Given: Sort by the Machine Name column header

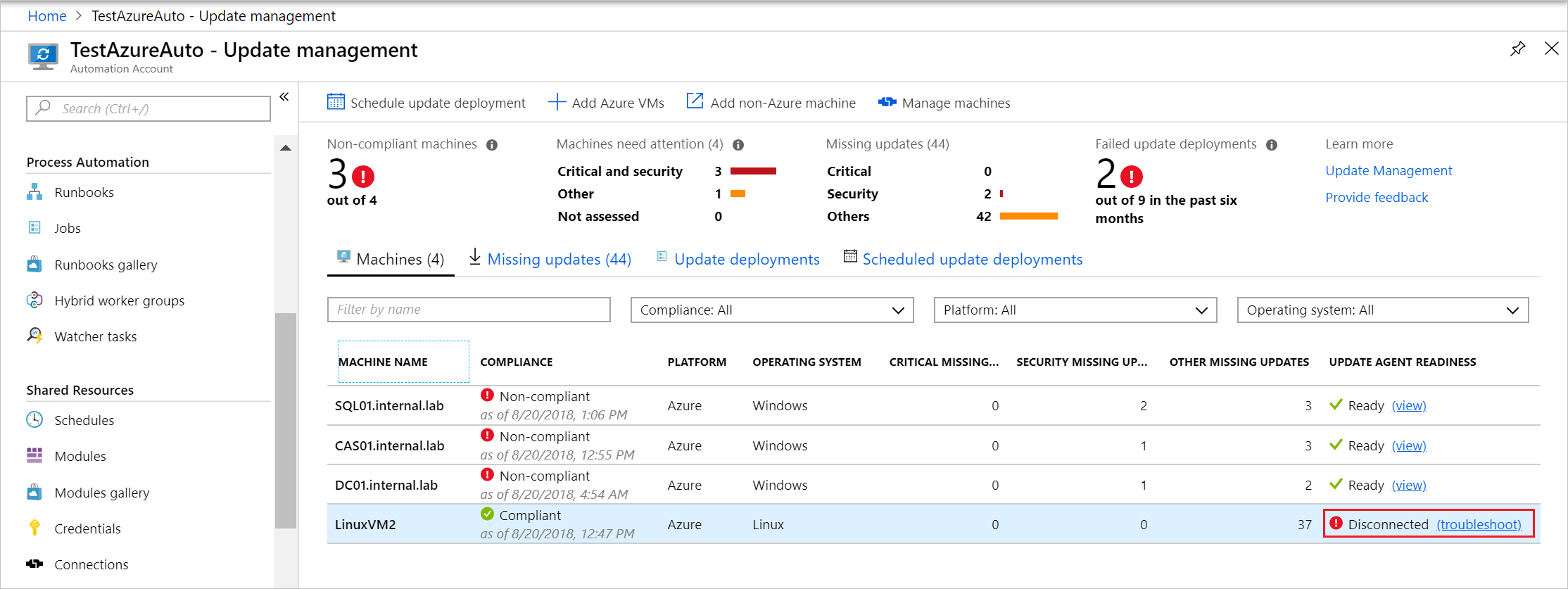Looking at the screenshot, I should pos(383,362).
